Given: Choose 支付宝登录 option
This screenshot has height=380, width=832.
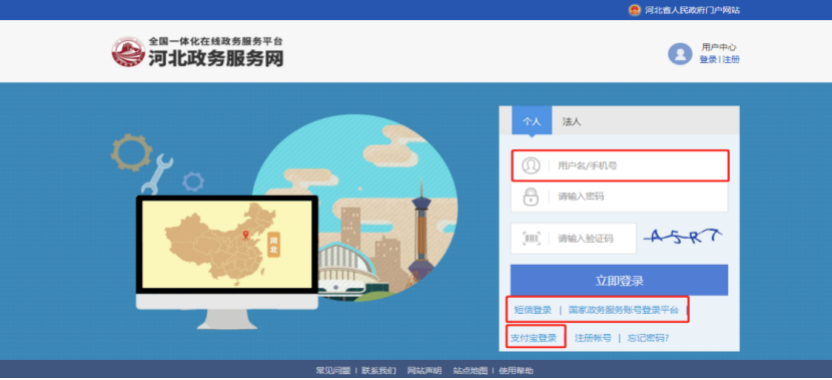Looking at the screenshot, I should pyautogui.click(x=534, y=338).
